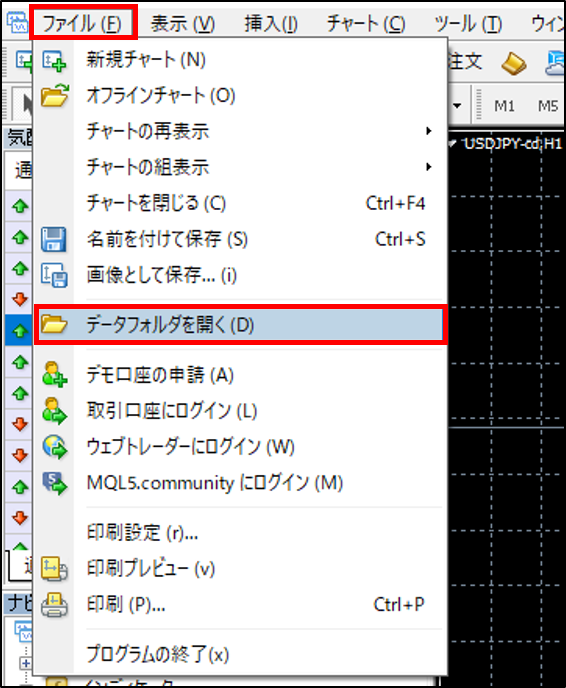Click the floppy disk save icon

(54, 240)
